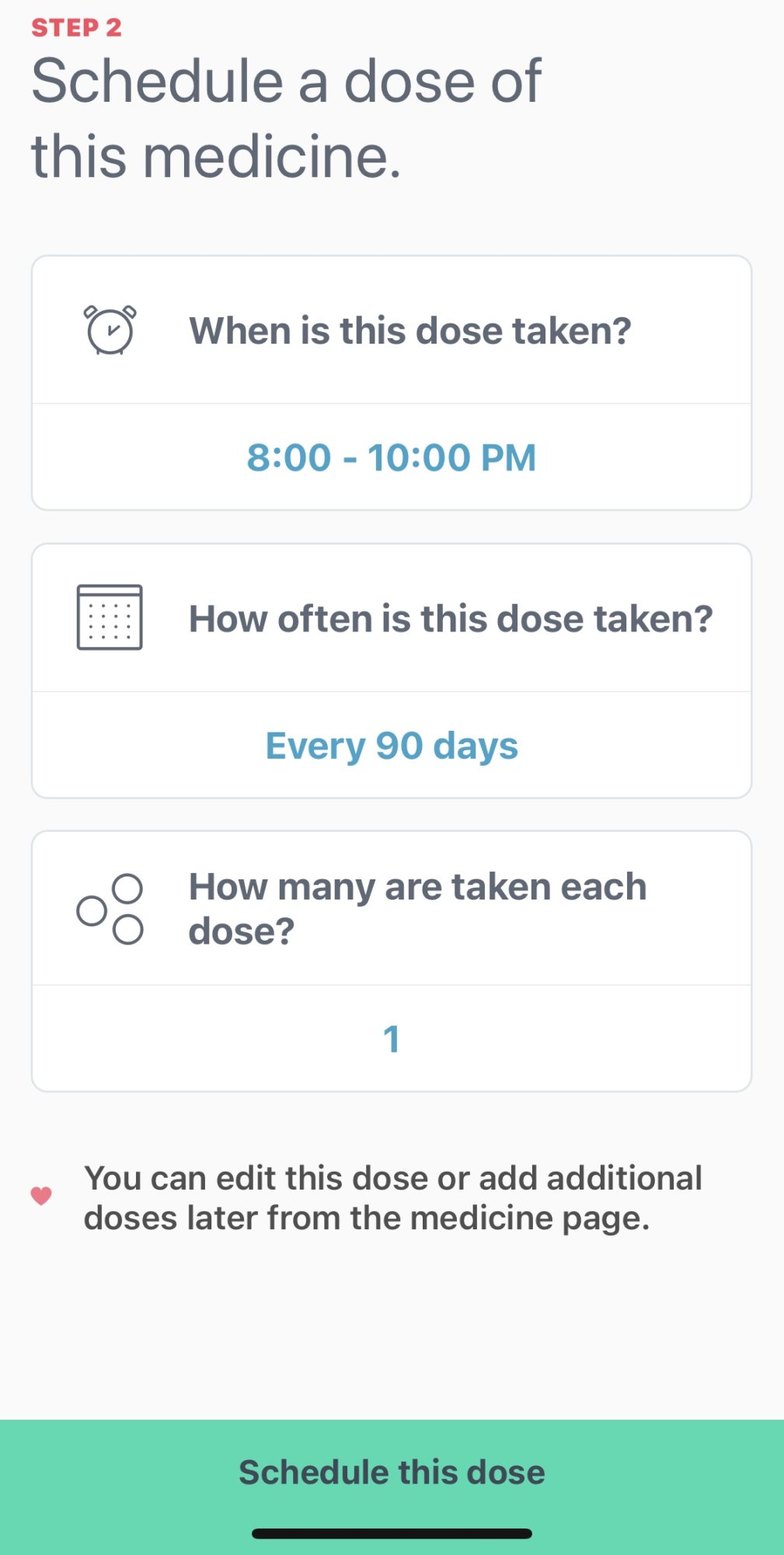
Task: Tap the calendar icon
Action: coord(110,617)
